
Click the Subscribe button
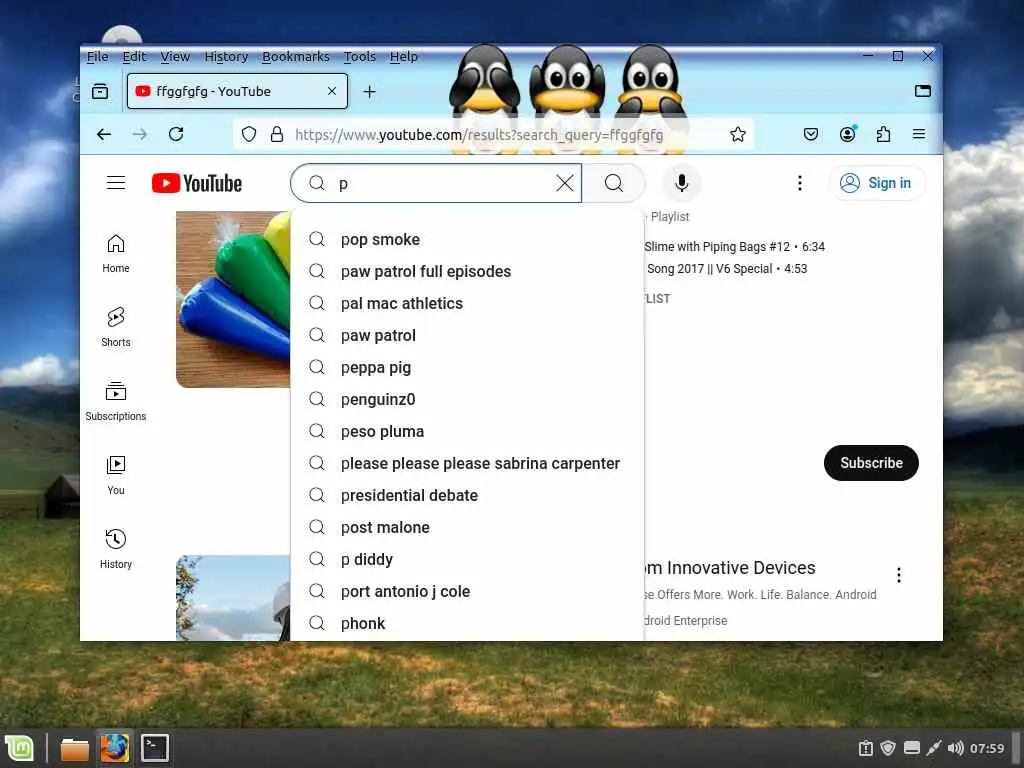pyautogui.click(x=871, y=463)
